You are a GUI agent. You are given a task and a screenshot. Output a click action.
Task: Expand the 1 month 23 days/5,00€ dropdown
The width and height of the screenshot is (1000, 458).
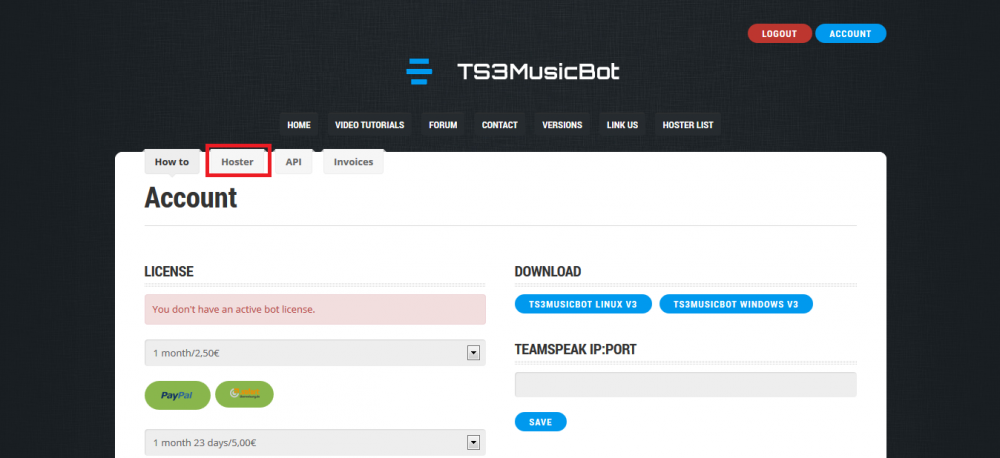315,442
